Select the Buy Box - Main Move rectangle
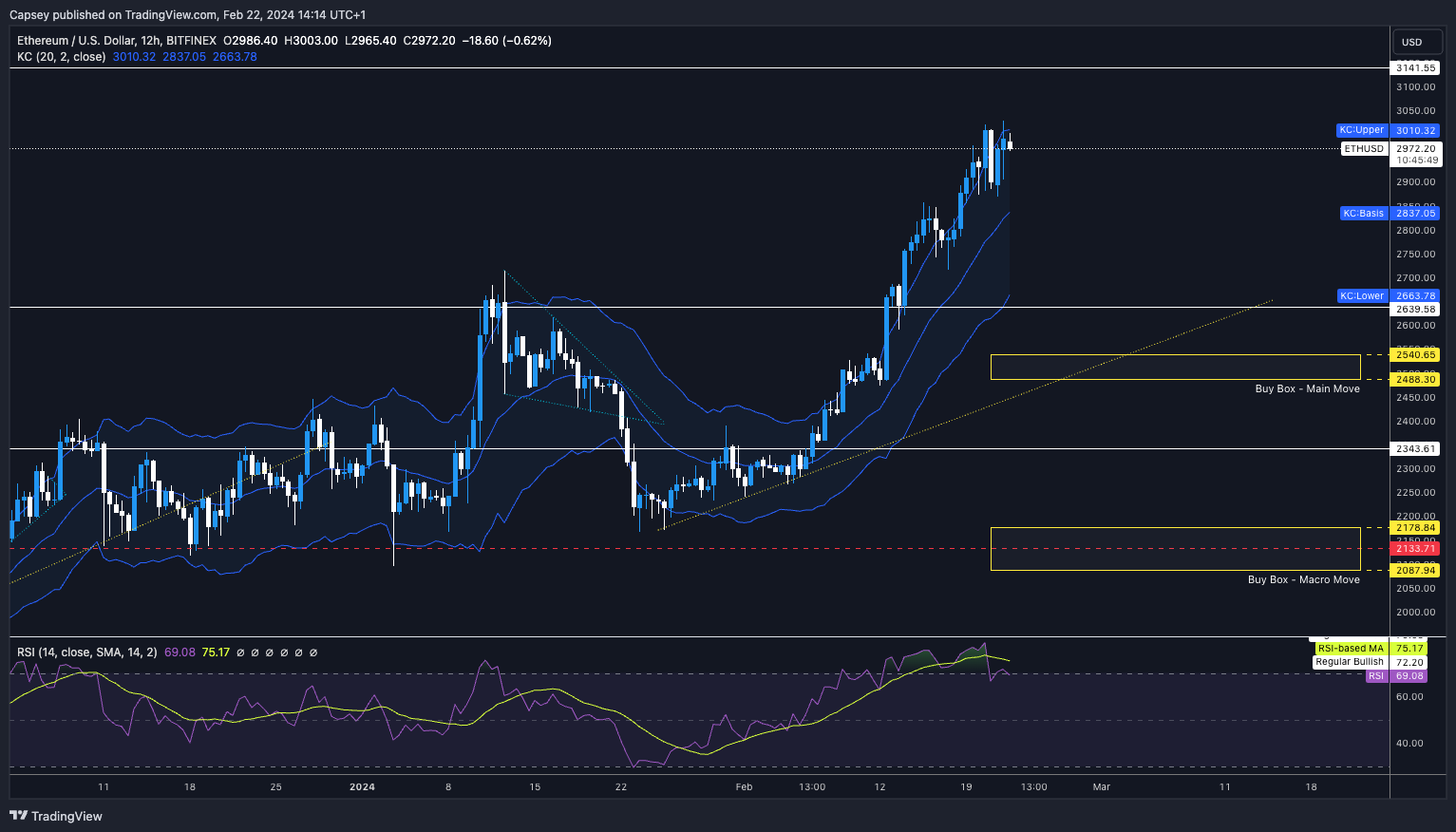Screen dimensions: 1456x832 coord(1175,367)
